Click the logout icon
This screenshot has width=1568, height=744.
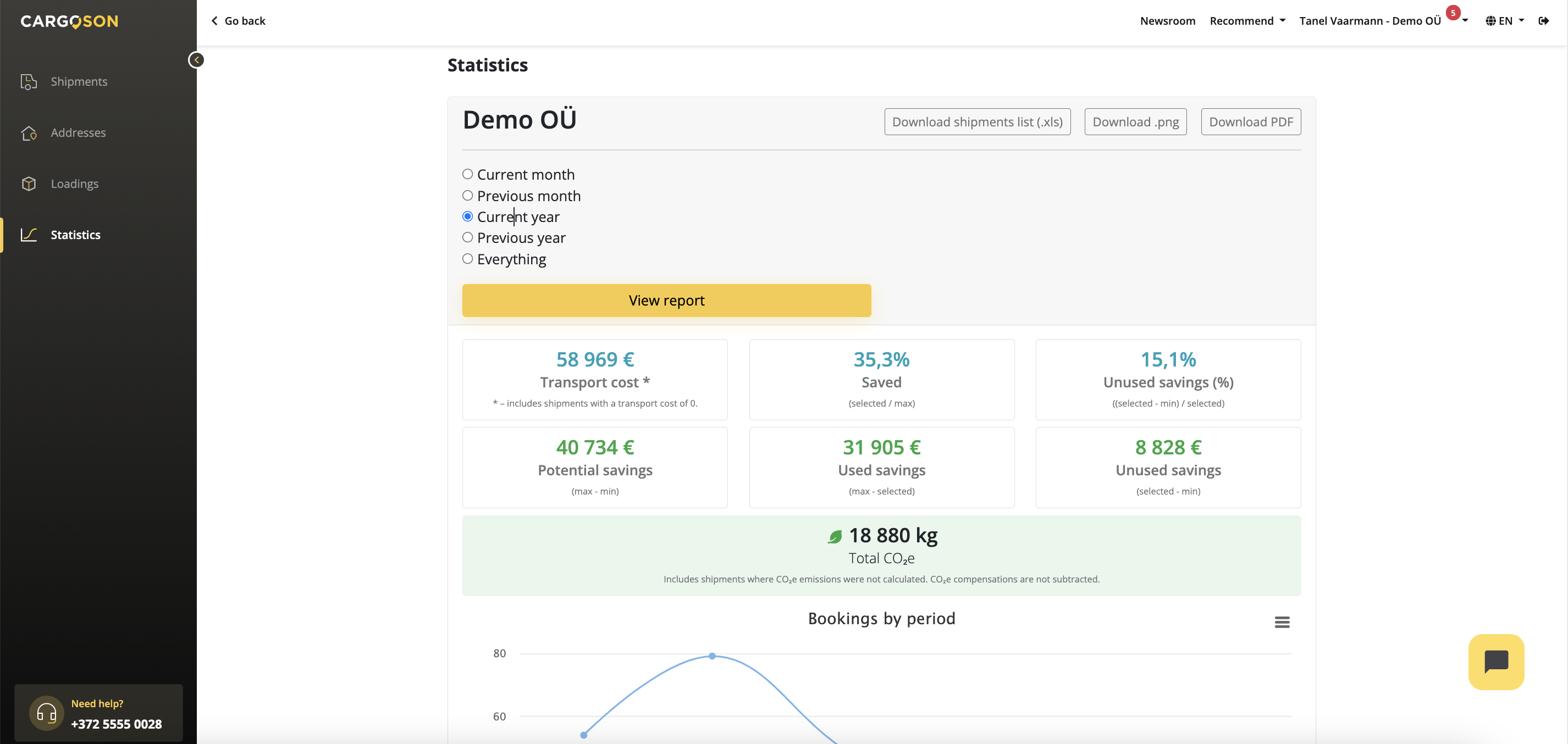[1544, 21]
